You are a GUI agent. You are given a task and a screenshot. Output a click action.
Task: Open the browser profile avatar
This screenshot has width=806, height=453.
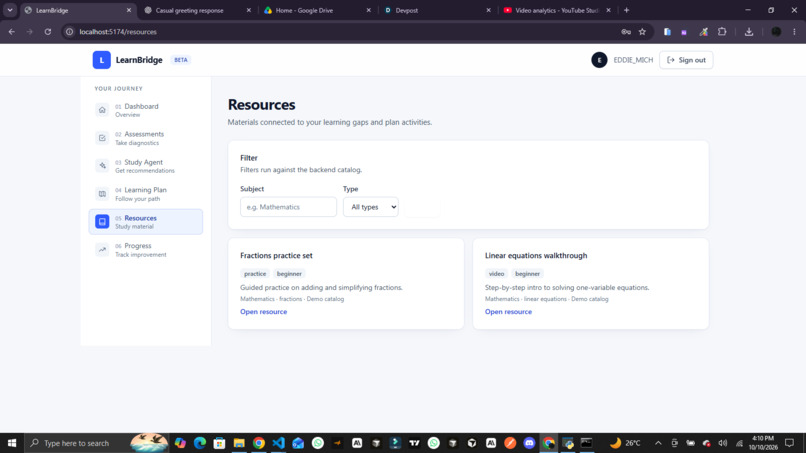point(776,31)
